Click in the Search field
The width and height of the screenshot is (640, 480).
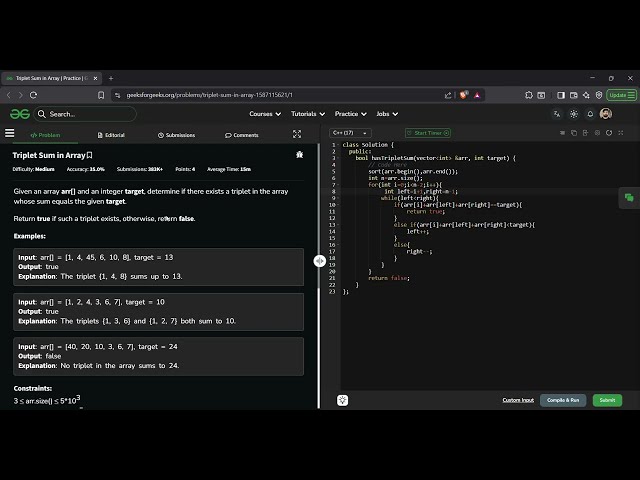(85, 114)
